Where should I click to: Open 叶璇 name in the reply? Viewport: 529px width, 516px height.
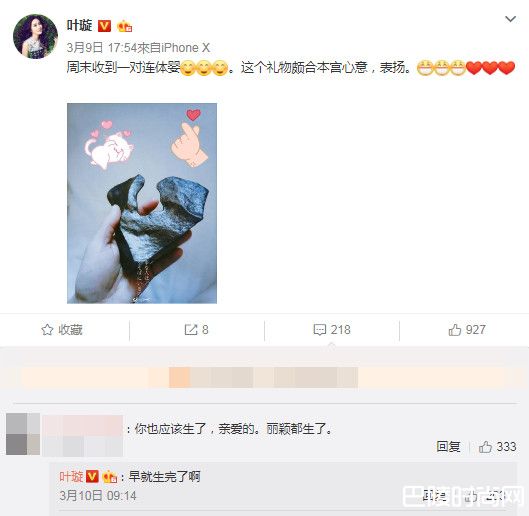click(71, 477)
